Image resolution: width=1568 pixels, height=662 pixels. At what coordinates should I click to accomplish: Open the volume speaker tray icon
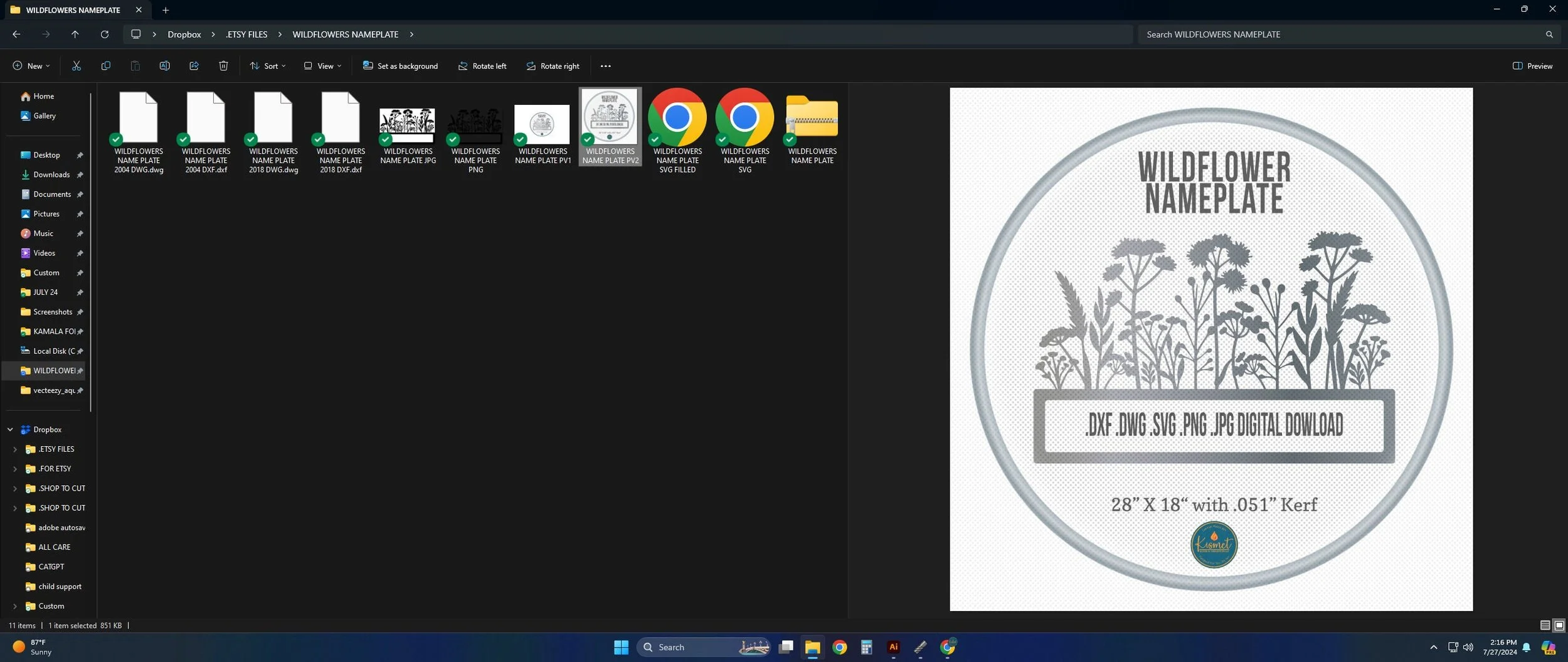1468,647
